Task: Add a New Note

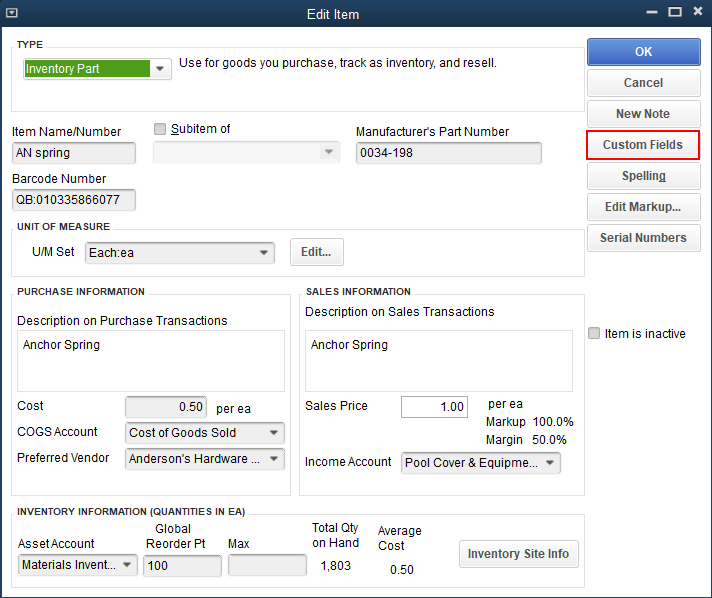Action: coord(643,114)
